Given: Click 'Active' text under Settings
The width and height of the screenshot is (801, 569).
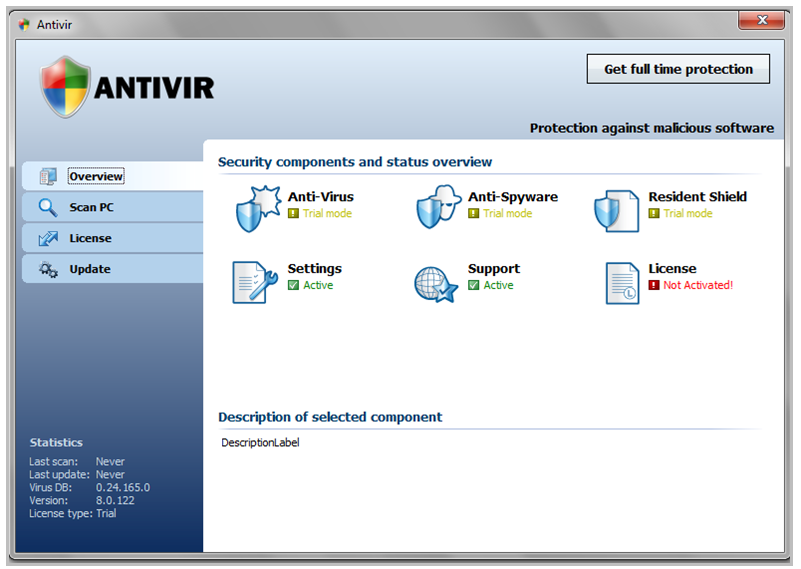Looking at the screenshot, I should point(318,285).
